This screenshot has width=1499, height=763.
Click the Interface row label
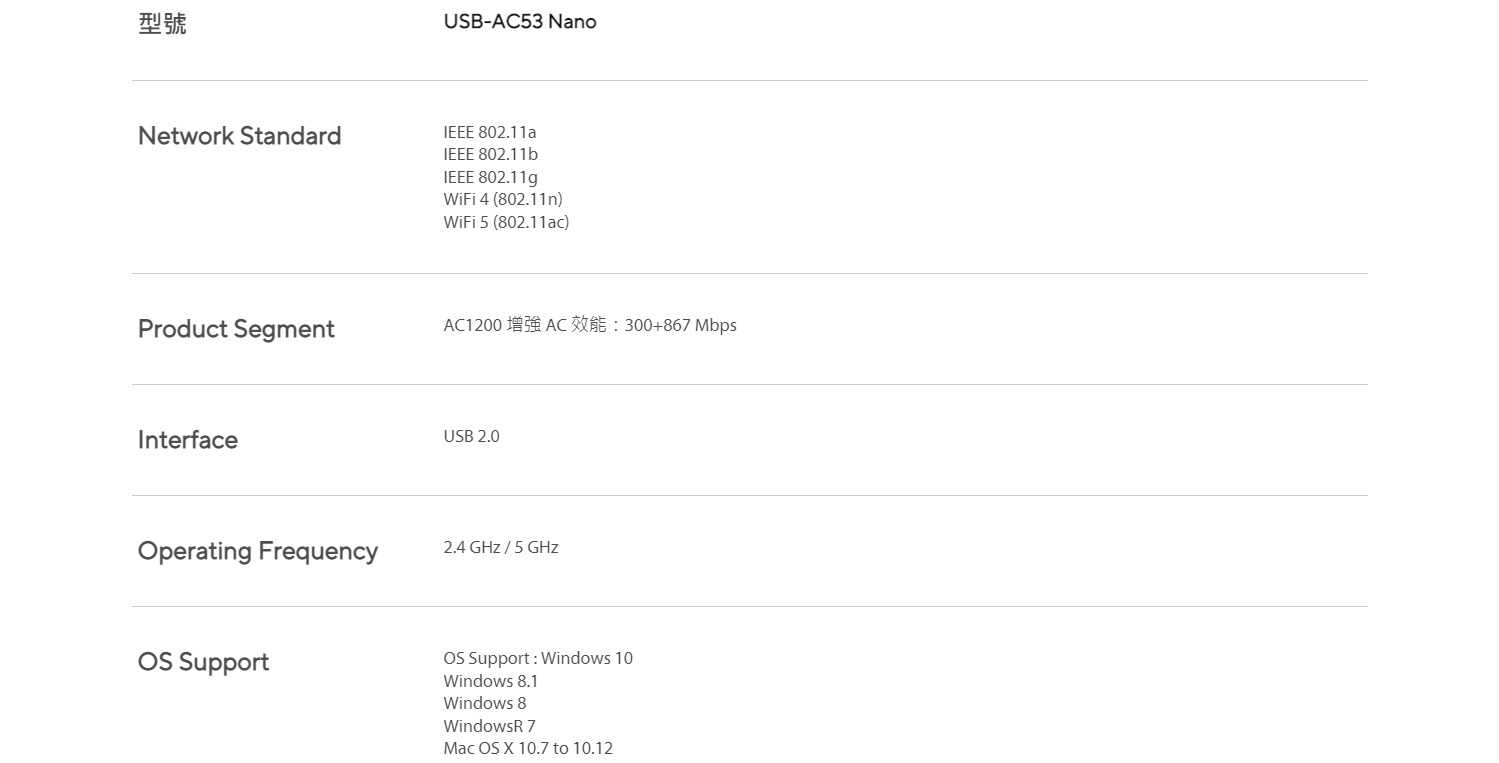point(188,440)
